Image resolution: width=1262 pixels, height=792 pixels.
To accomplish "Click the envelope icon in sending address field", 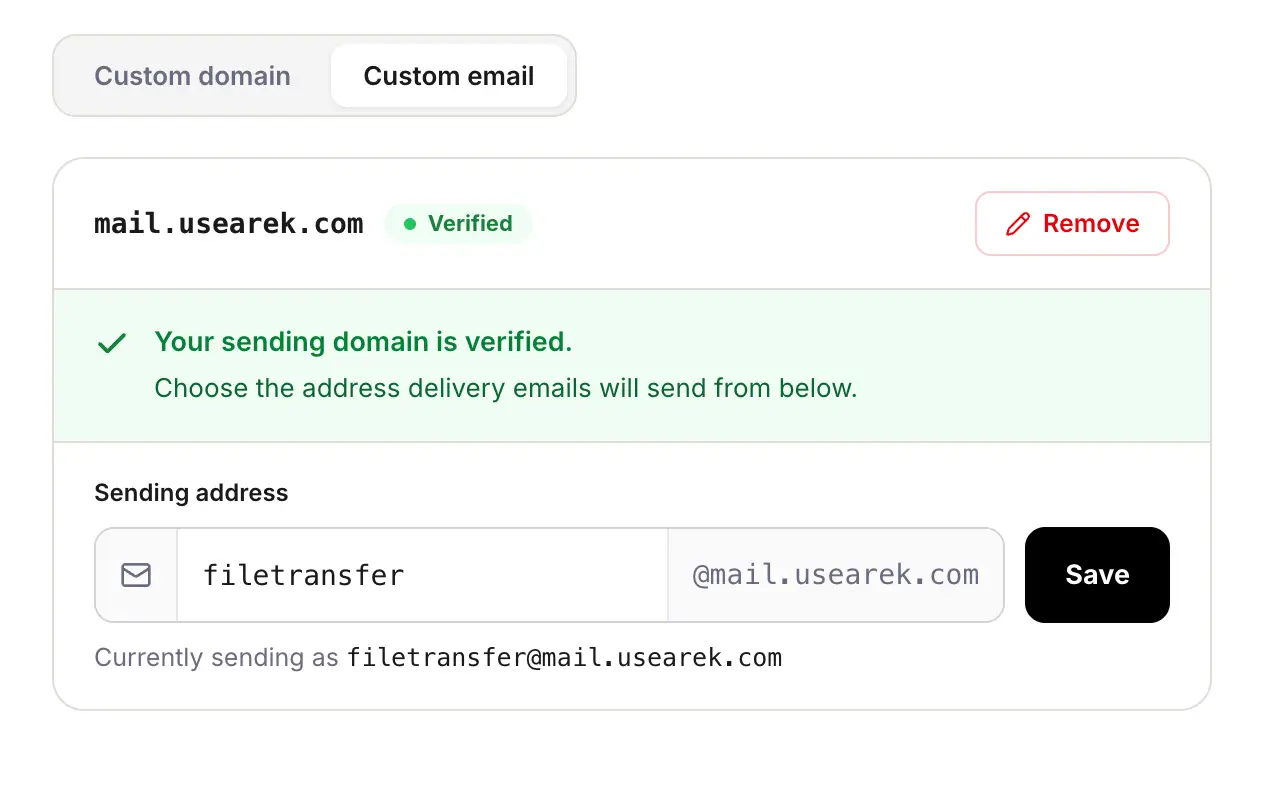I will point(136,575).
